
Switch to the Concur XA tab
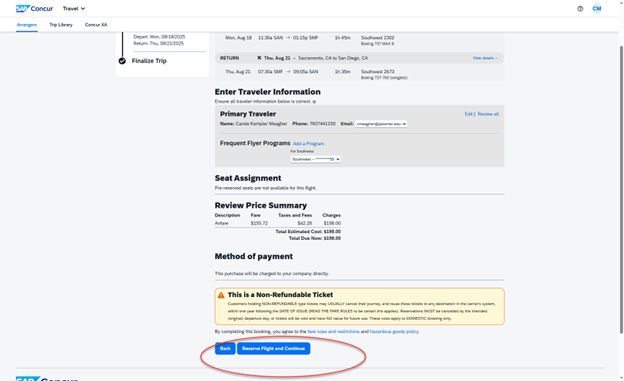96,25
